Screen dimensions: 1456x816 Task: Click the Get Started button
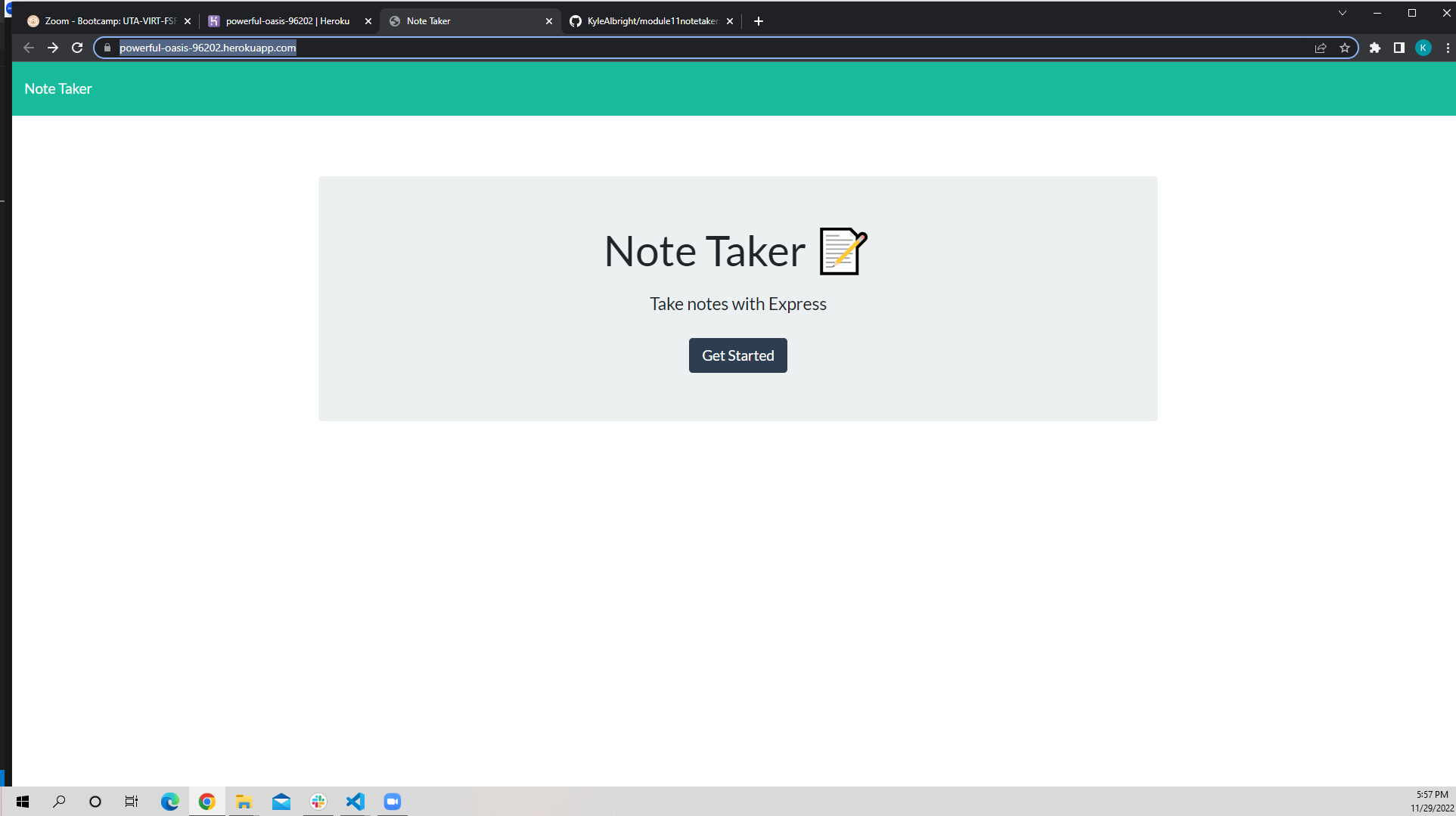tap(737, 355)
